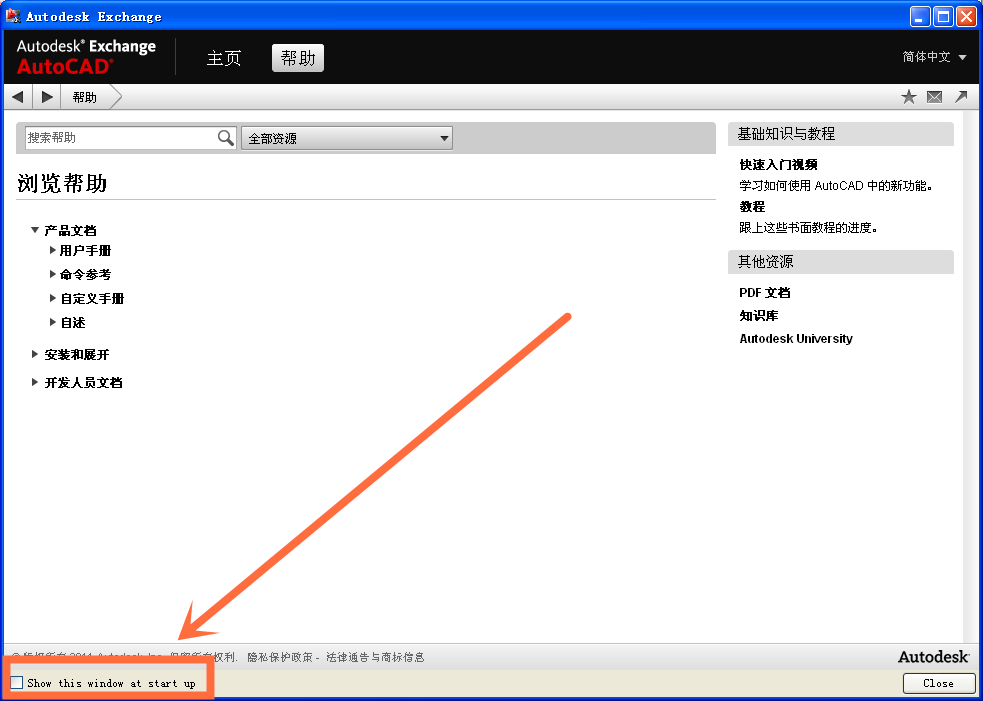
Task: Maximize the Autodesk Exchange window
Action: pos(943,16)
